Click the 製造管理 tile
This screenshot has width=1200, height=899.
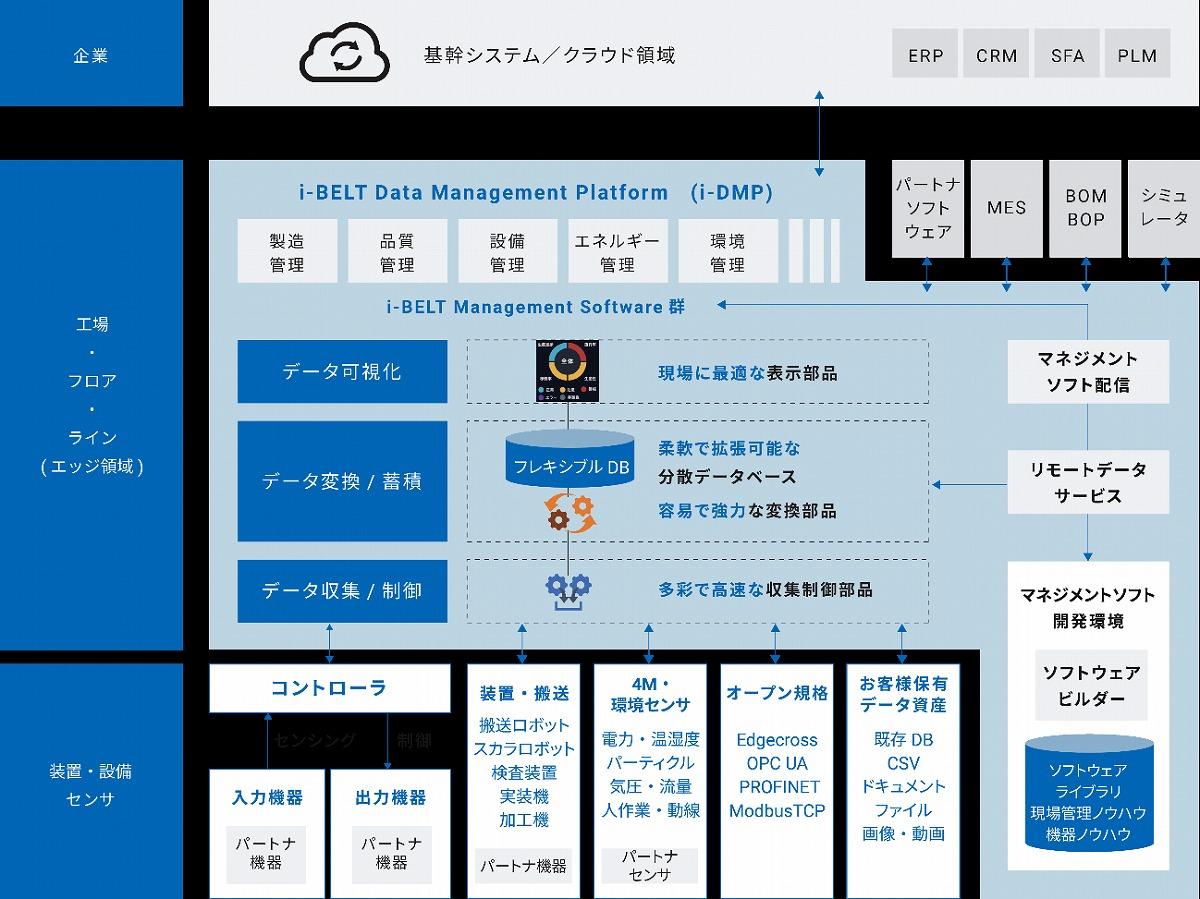click(x=287, y=251)
